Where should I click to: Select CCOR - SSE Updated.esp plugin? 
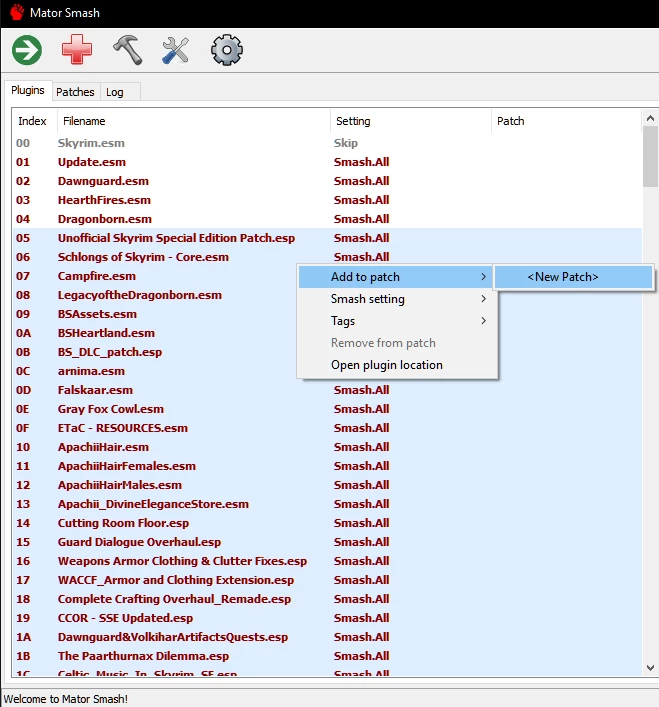(x=328, y=618)
